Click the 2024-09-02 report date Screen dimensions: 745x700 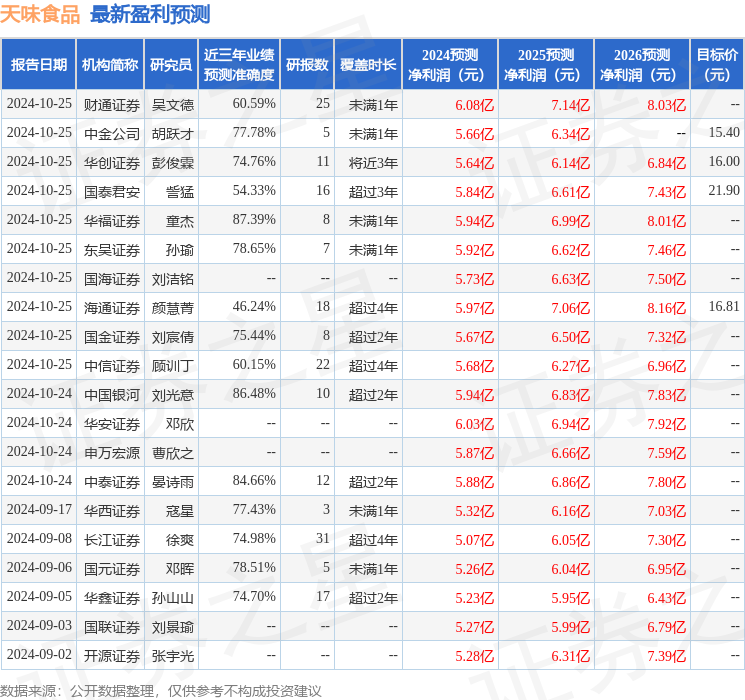click(x=39, y=654)
